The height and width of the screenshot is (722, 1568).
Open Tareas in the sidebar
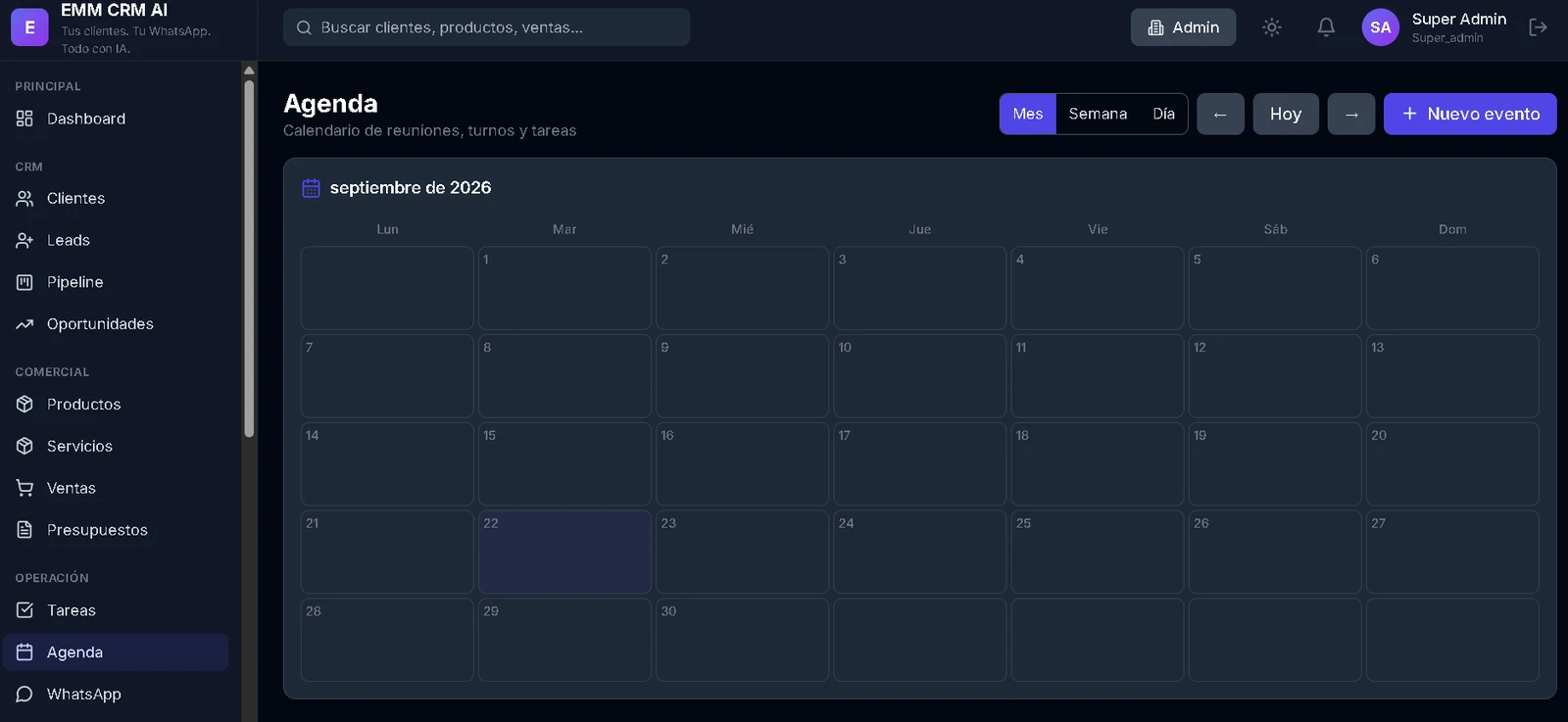tap(116, 610)
